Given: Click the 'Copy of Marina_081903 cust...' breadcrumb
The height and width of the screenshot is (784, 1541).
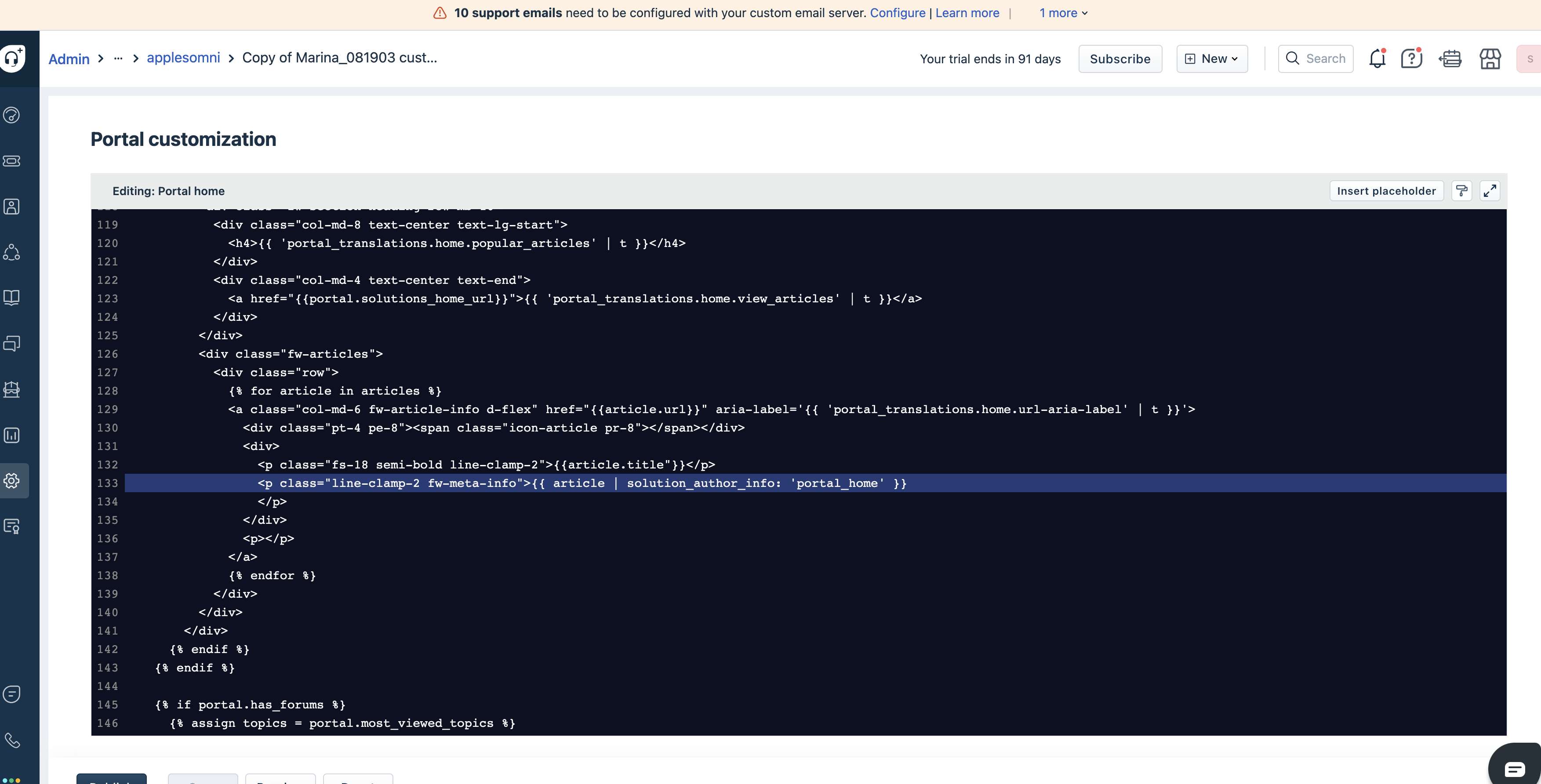Looking at the screenshot, I should (x=340, y=58).
